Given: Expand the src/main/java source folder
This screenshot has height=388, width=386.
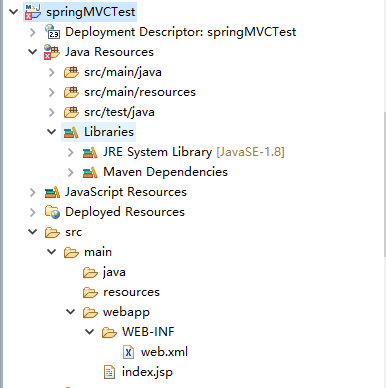Looking at the screenshot, I should [x=52, y=72].
